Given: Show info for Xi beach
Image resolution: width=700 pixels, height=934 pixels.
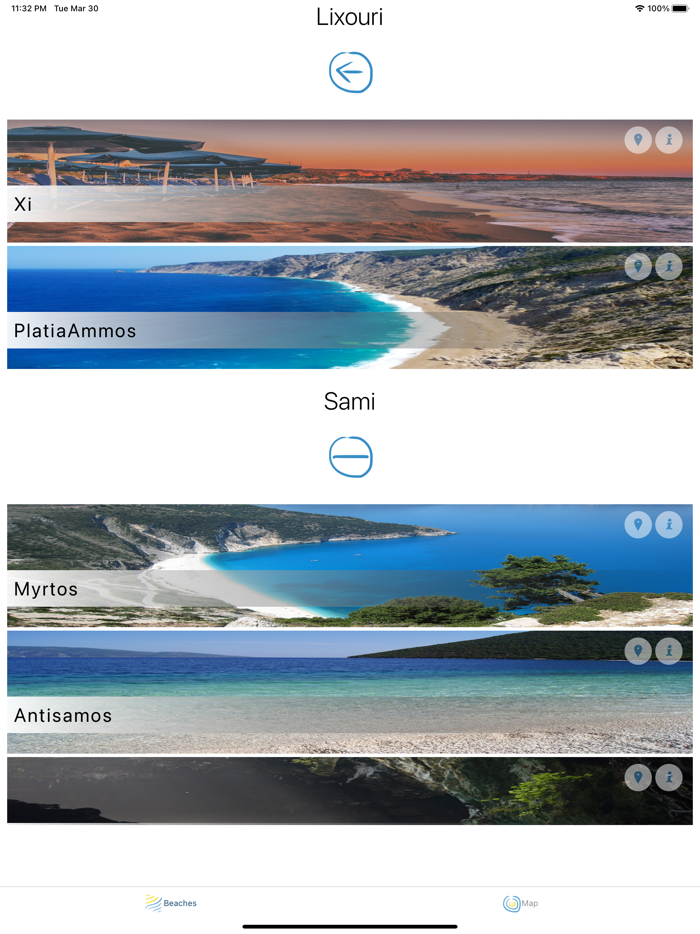Looking at the screenshot, I should click(669, 140).
